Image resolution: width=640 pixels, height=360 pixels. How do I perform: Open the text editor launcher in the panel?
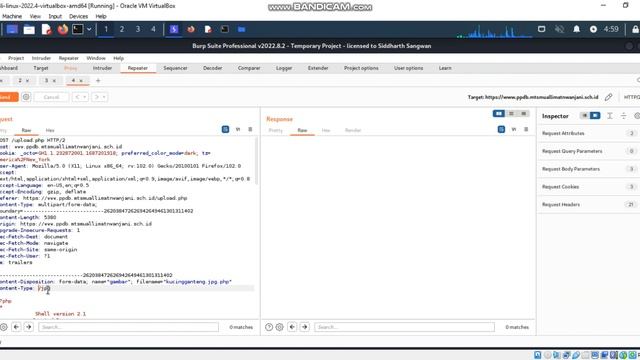point(46,29)
